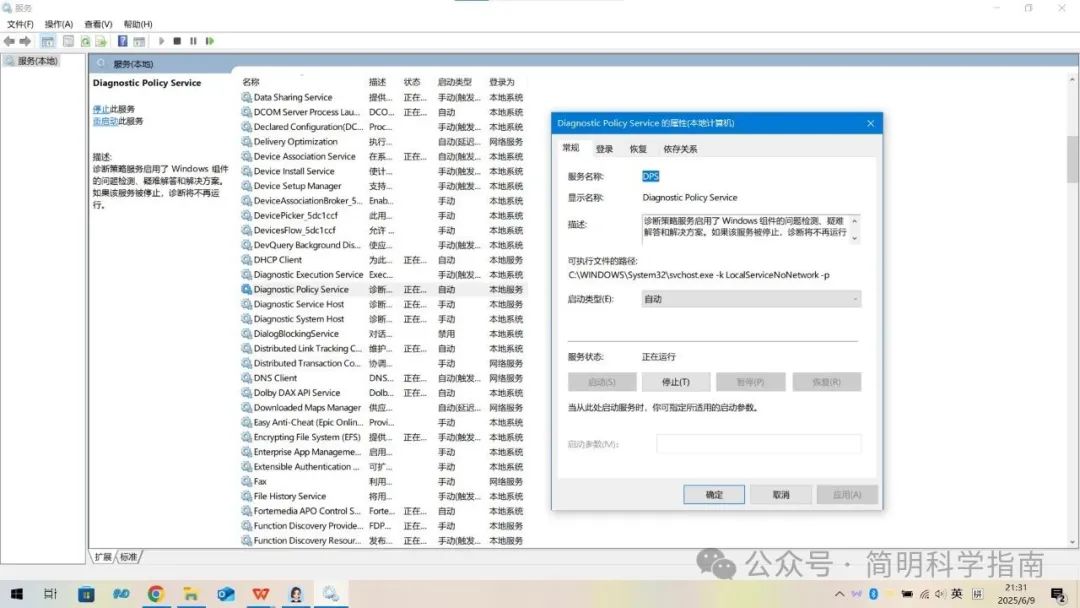Open the 文件(F) menu
Screen dimensions: 1080x608
point(20,24)
